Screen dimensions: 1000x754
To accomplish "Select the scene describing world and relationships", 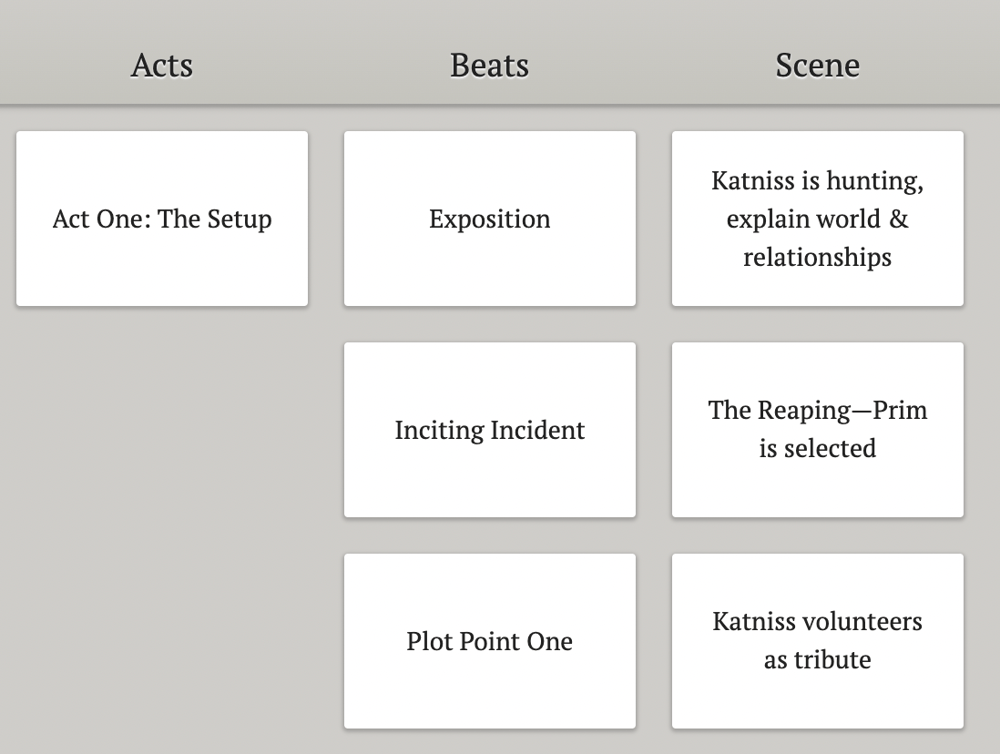I will click(817, 218).
